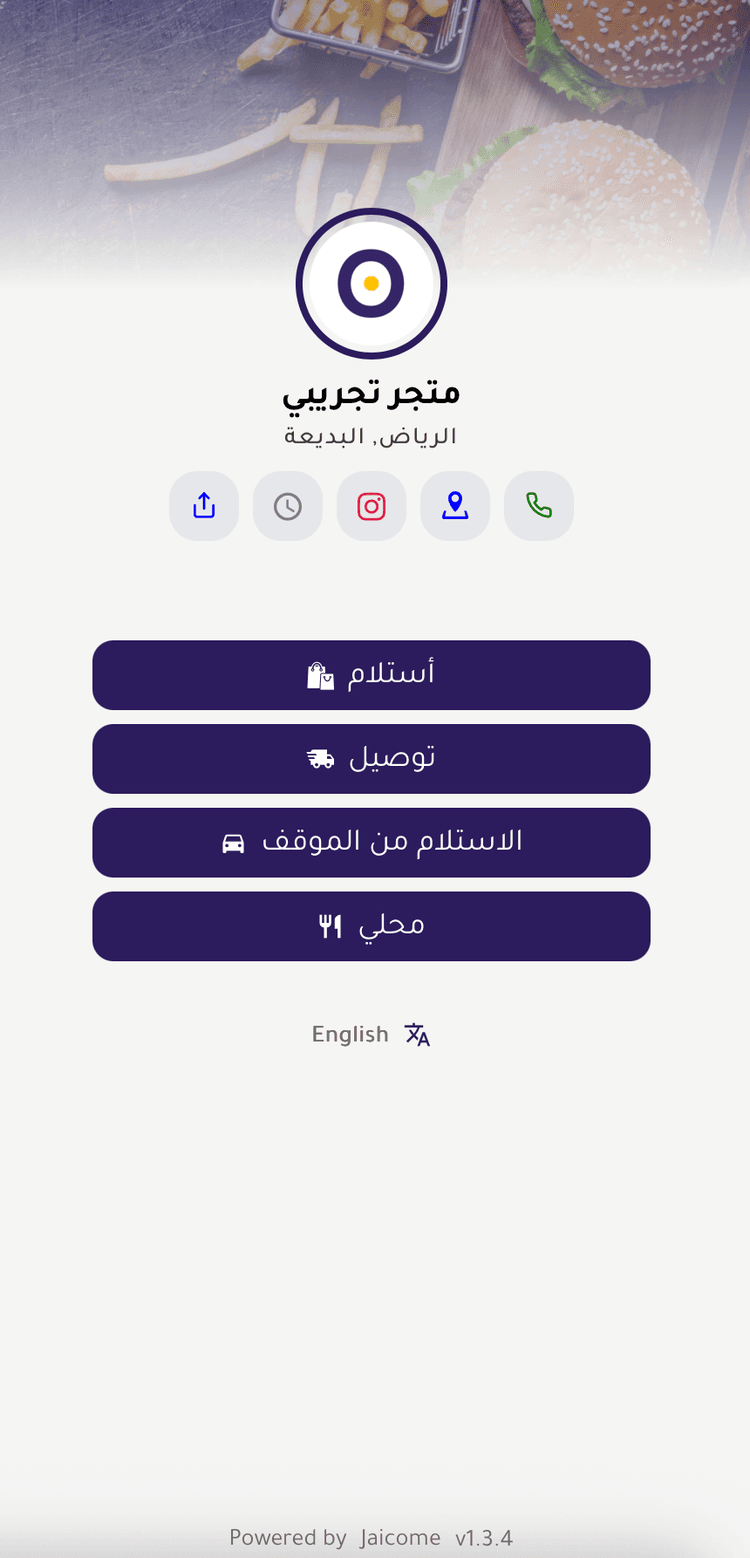Show store location on the map

[x=455, y=506]
